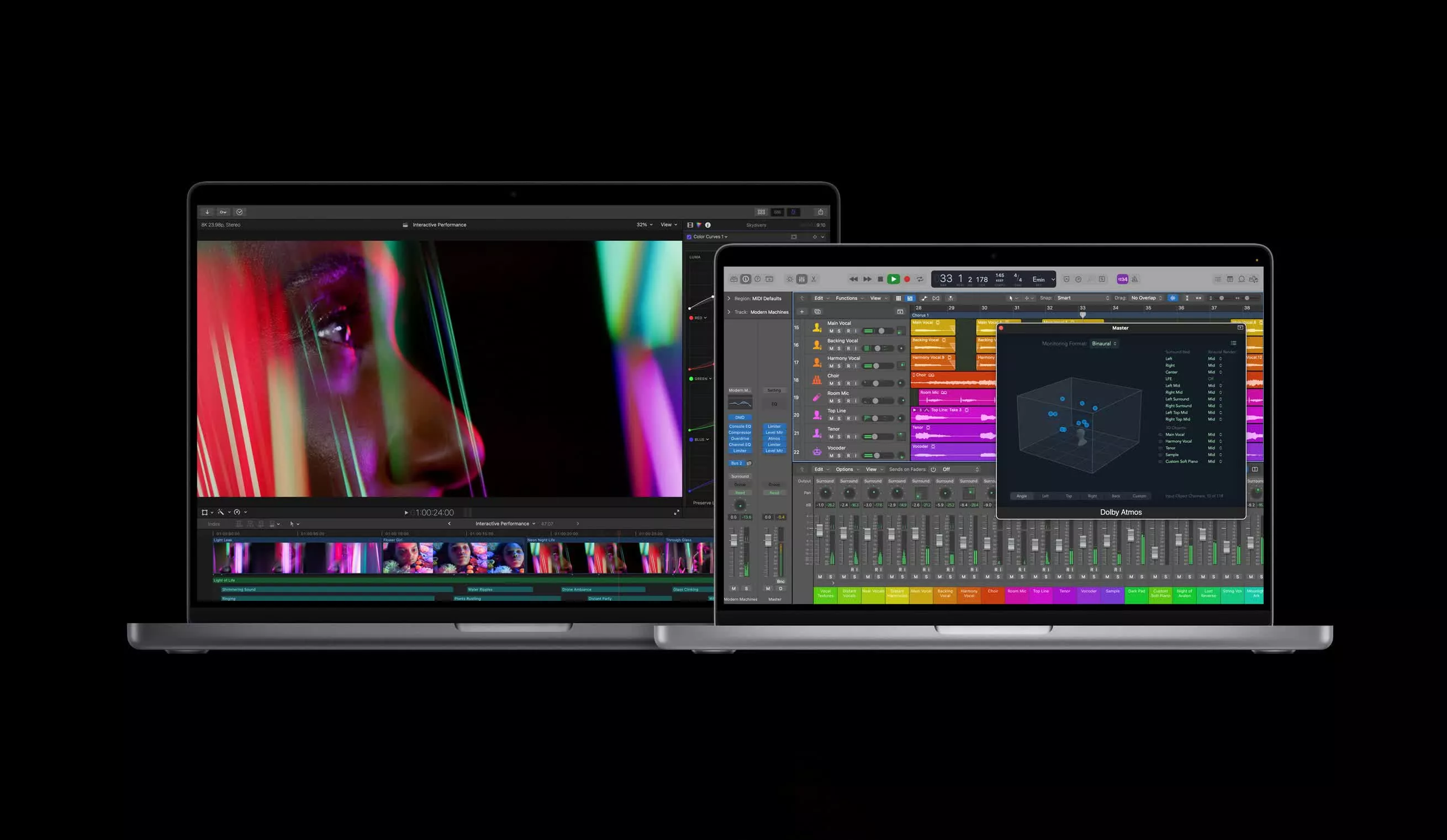Mute the Main Vocal track
Viewport: 1447px width, 840px height.
(x=831, y=331)
